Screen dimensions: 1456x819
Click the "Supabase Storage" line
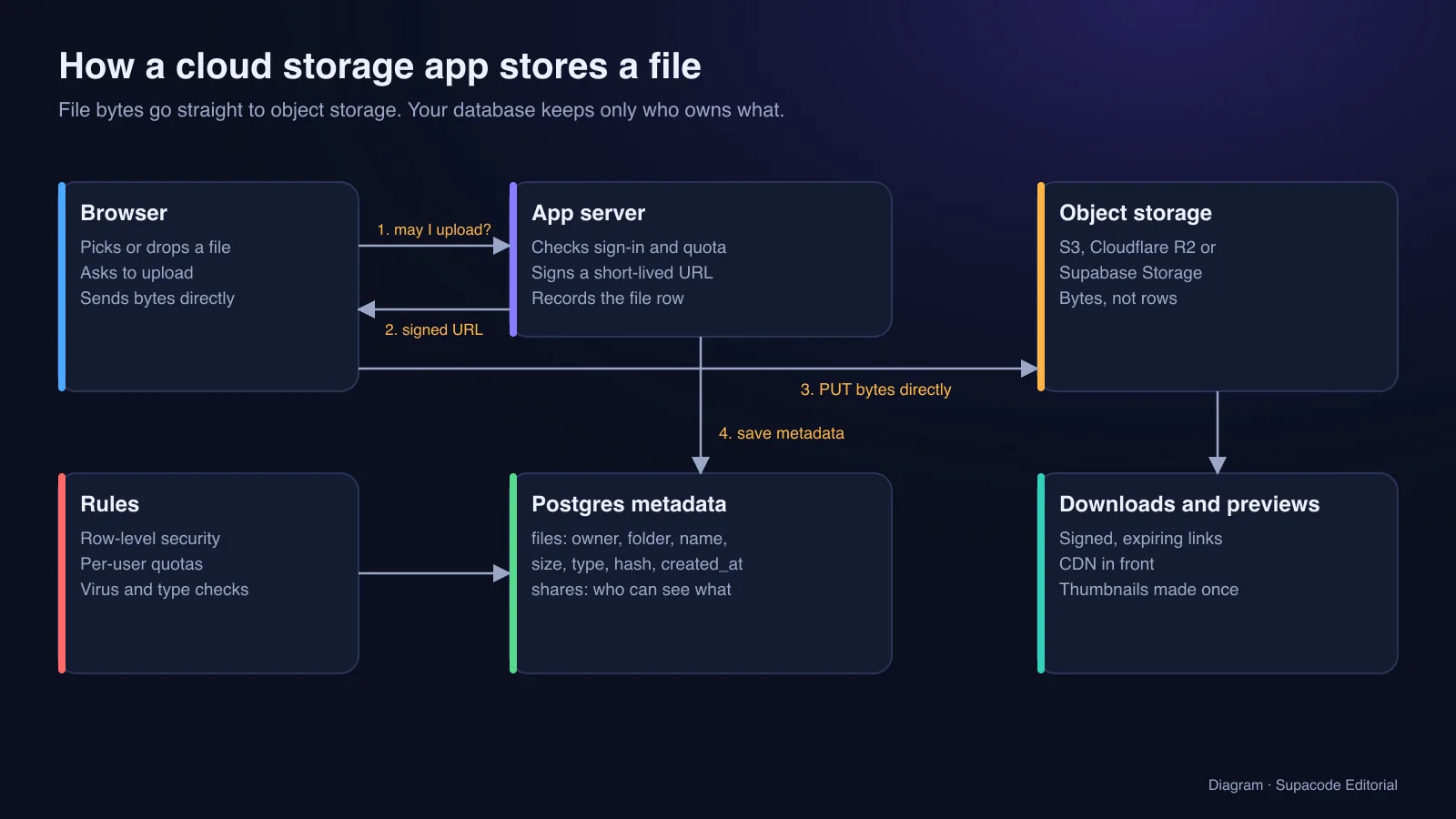click(x=1130, y=273)
